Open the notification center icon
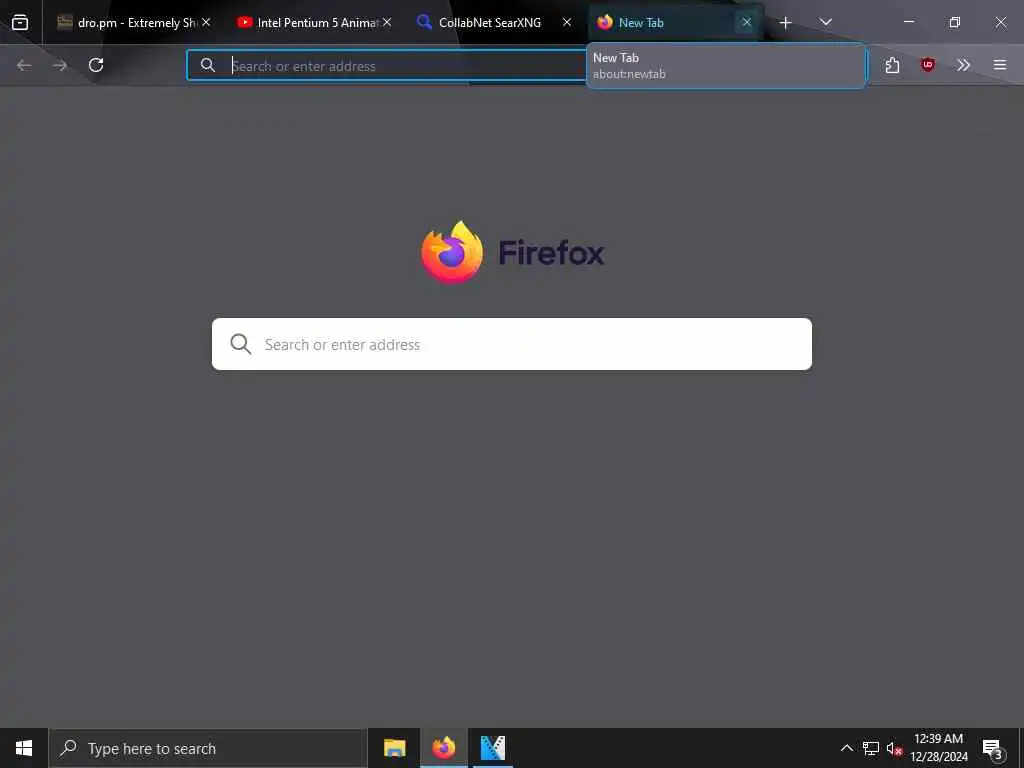The width and height of the screenshot is (1024, 768). click(x=992, y=748)
